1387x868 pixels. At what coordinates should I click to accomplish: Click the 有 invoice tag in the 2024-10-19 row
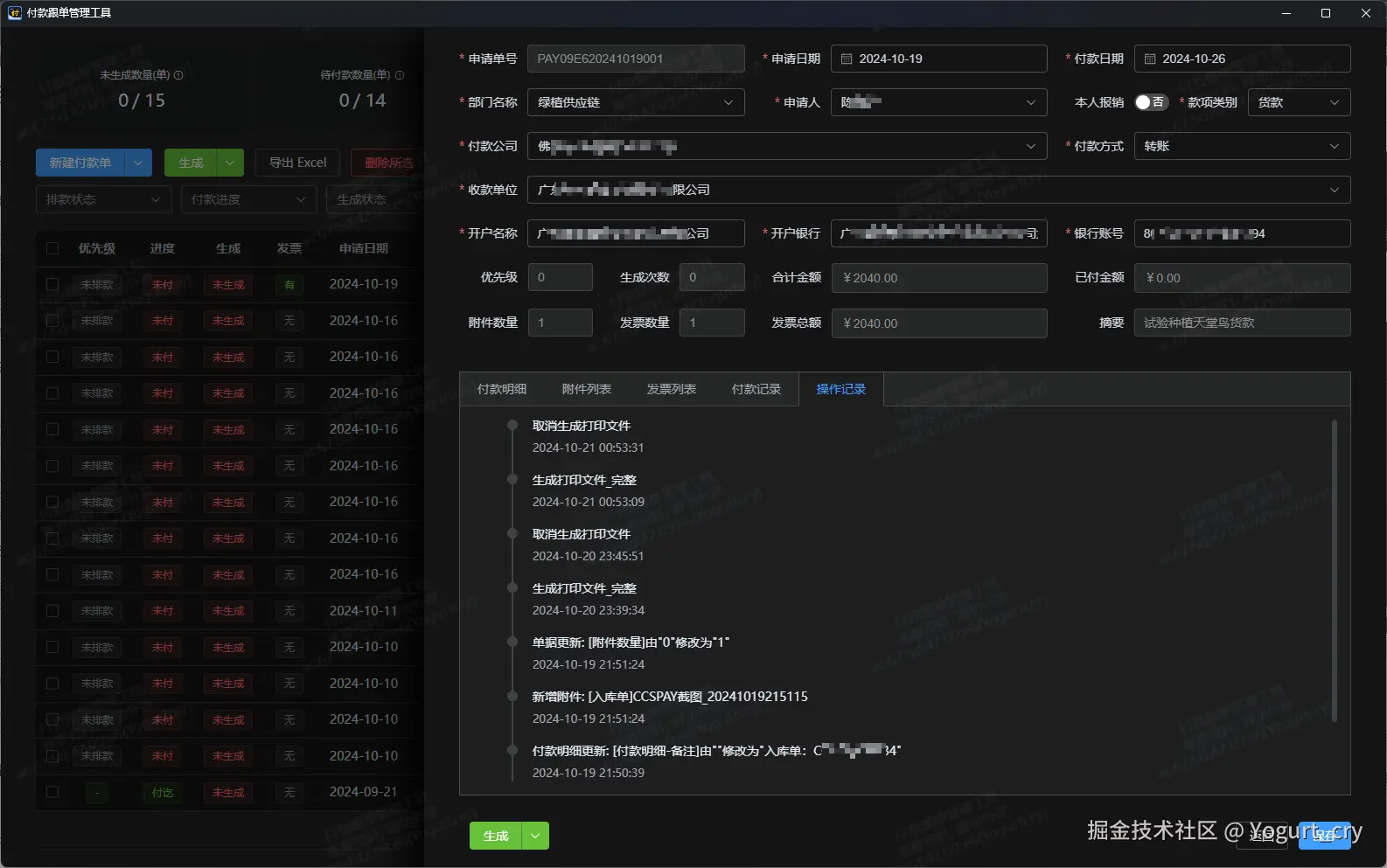289,284
